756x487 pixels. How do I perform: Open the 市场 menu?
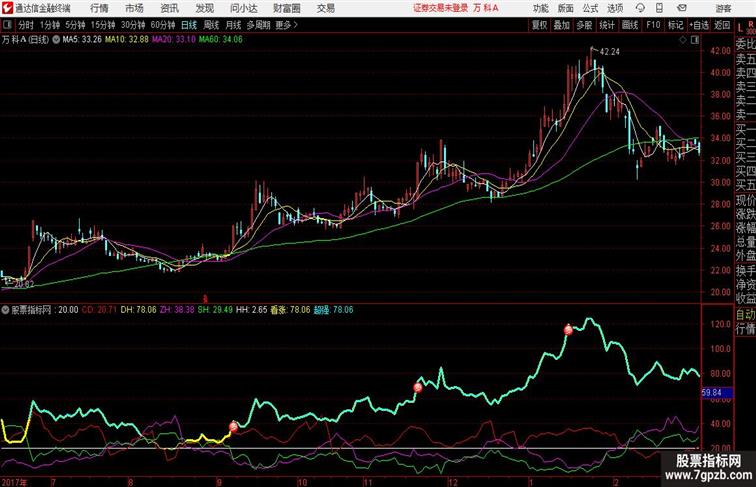tap(134, 8)
